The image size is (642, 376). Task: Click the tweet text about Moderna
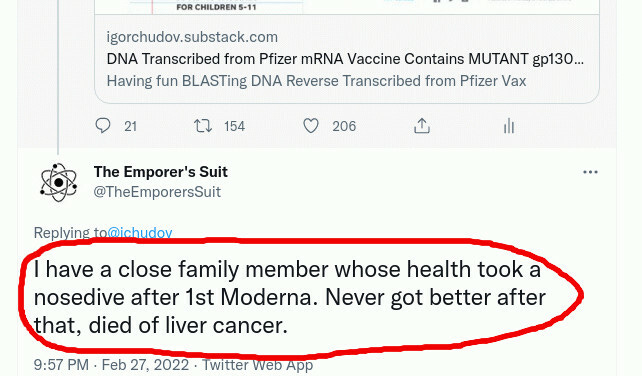(x=289, y=297)
